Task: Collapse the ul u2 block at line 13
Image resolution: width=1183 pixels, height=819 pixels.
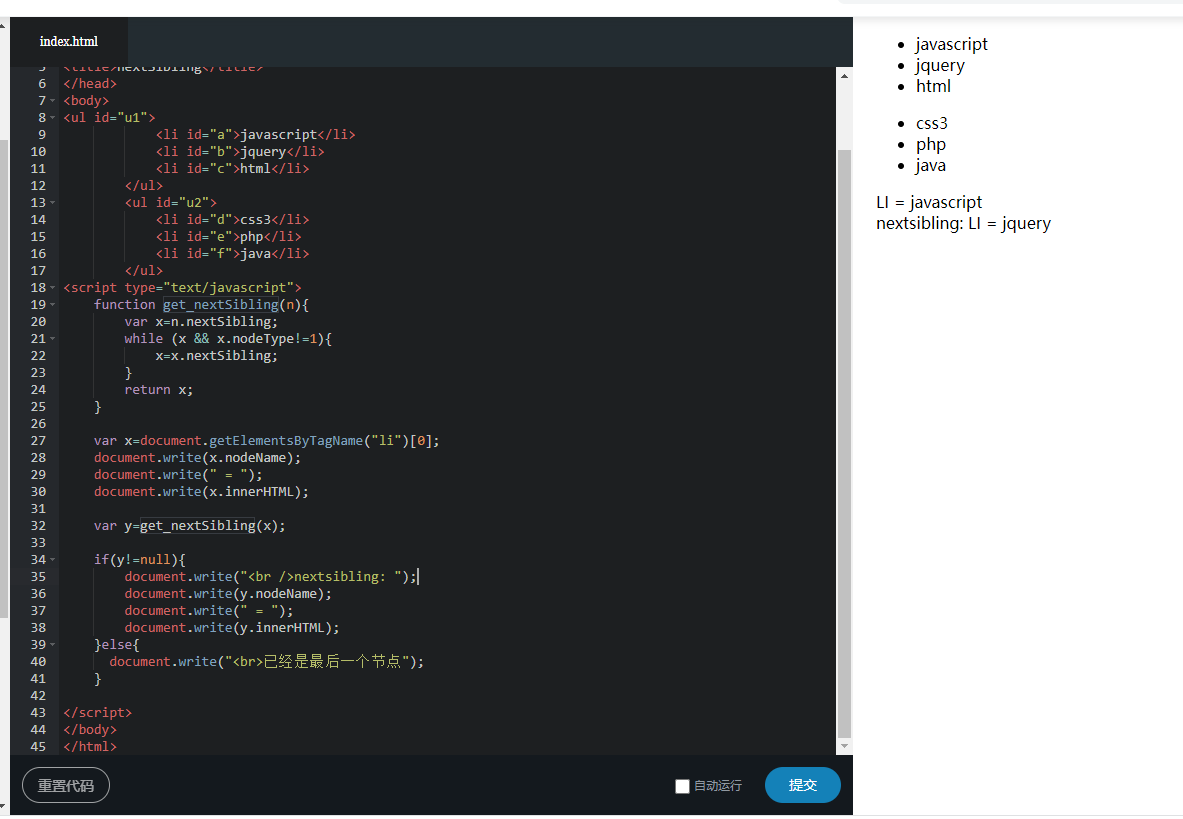Action: click(52, 202)
